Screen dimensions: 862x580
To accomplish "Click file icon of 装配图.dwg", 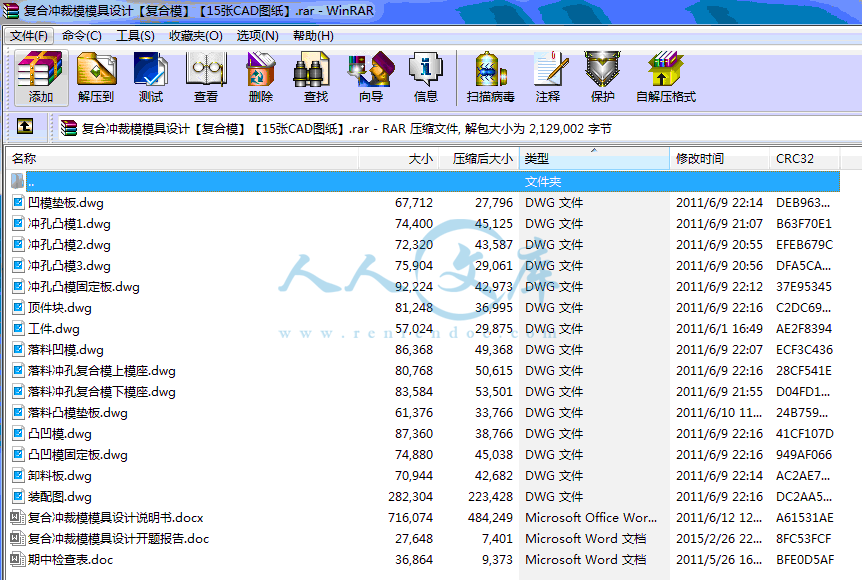I will [x=18, y=496].
